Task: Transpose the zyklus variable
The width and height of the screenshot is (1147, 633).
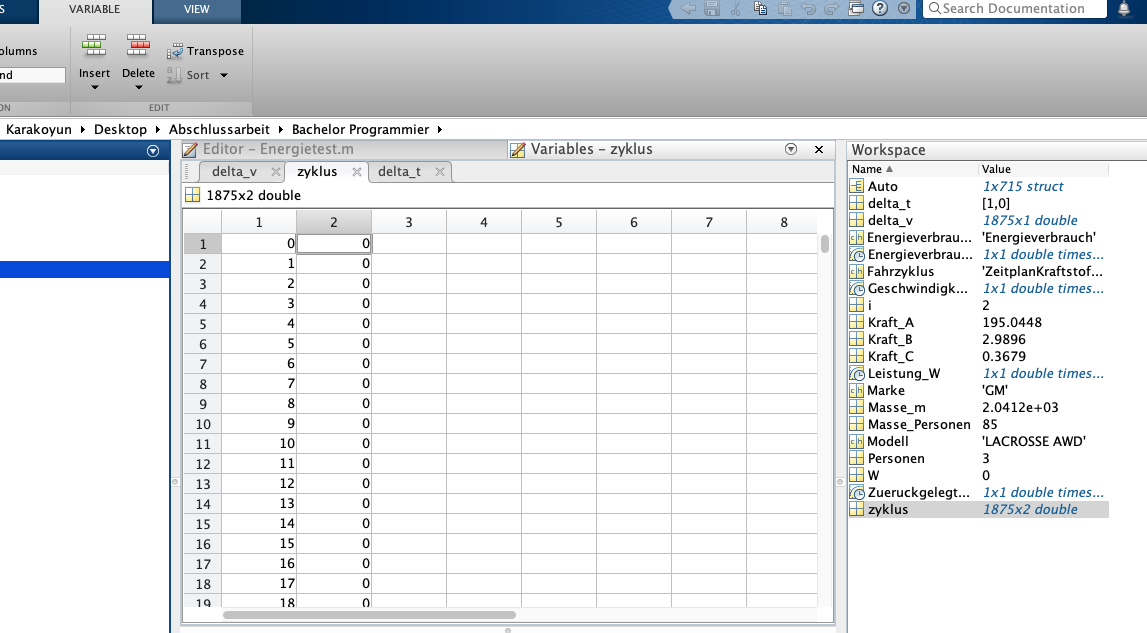Action: (x=206, y=51)
